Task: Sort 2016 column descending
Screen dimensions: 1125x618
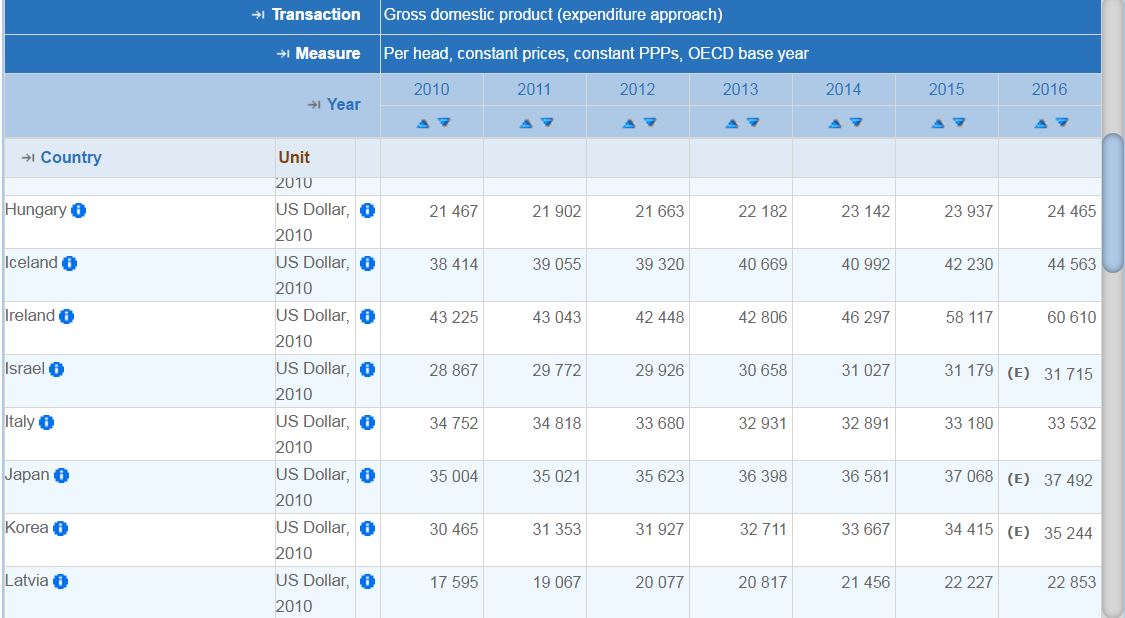Action: point(1062,123)
